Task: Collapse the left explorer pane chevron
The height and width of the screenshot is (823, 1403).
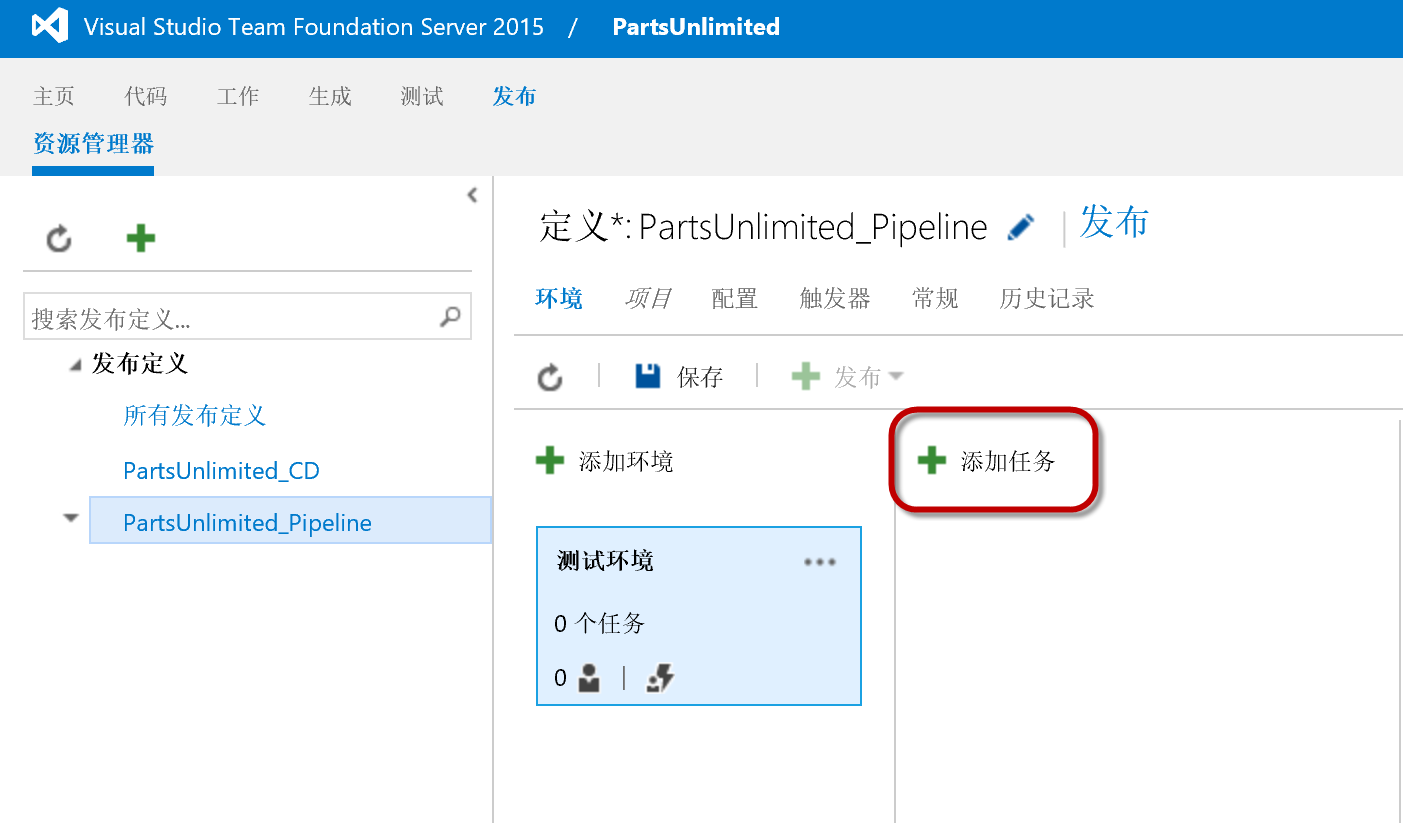Action: [472, 196]
